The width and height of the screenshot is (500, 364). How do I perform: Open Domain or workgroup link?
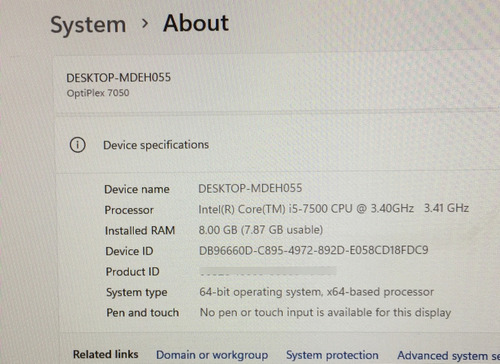click(x=212, y=355)
